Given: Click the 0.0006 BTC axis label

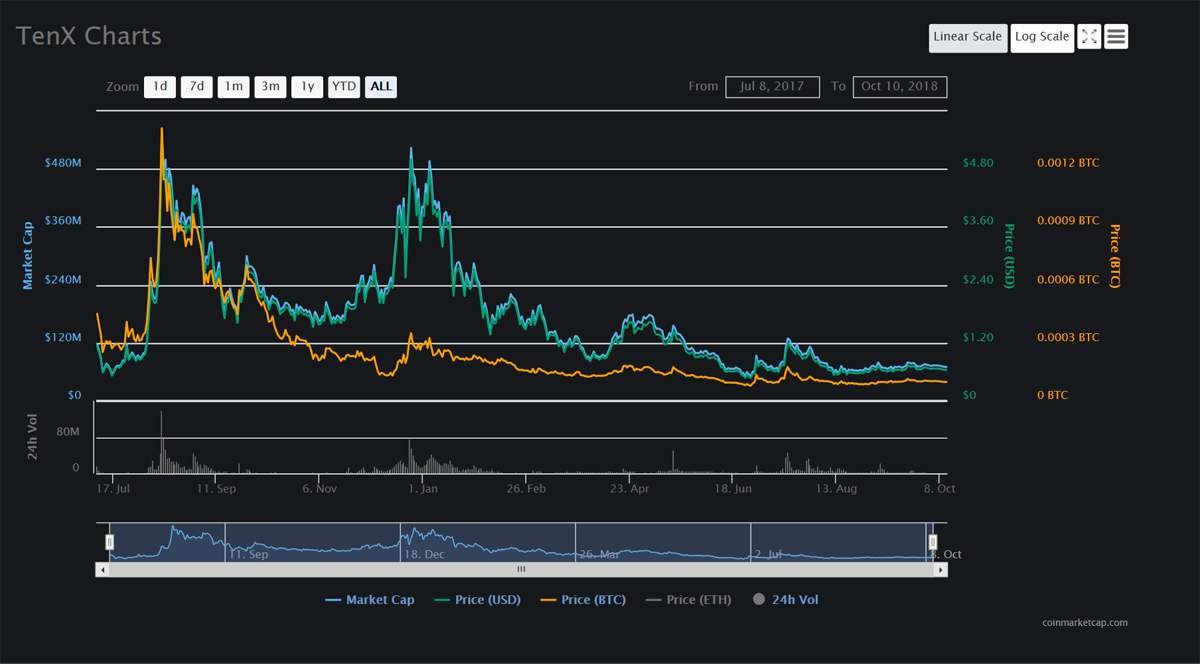Looking at the screenshot, I should tap(1068, 280).
